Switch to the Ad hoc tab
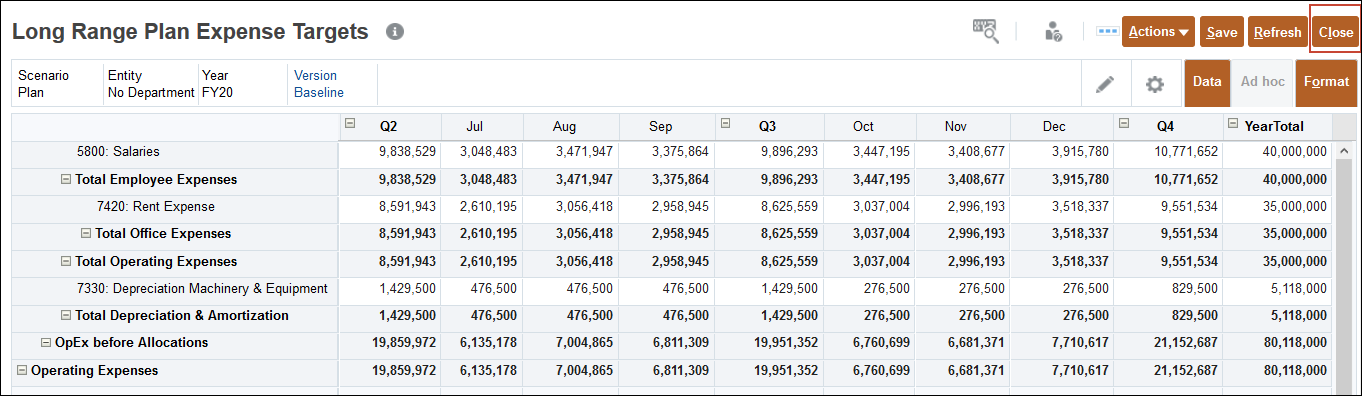The height and width of the screenshot is (396, 1362). pyautogui.click(x=1262, y=83)
